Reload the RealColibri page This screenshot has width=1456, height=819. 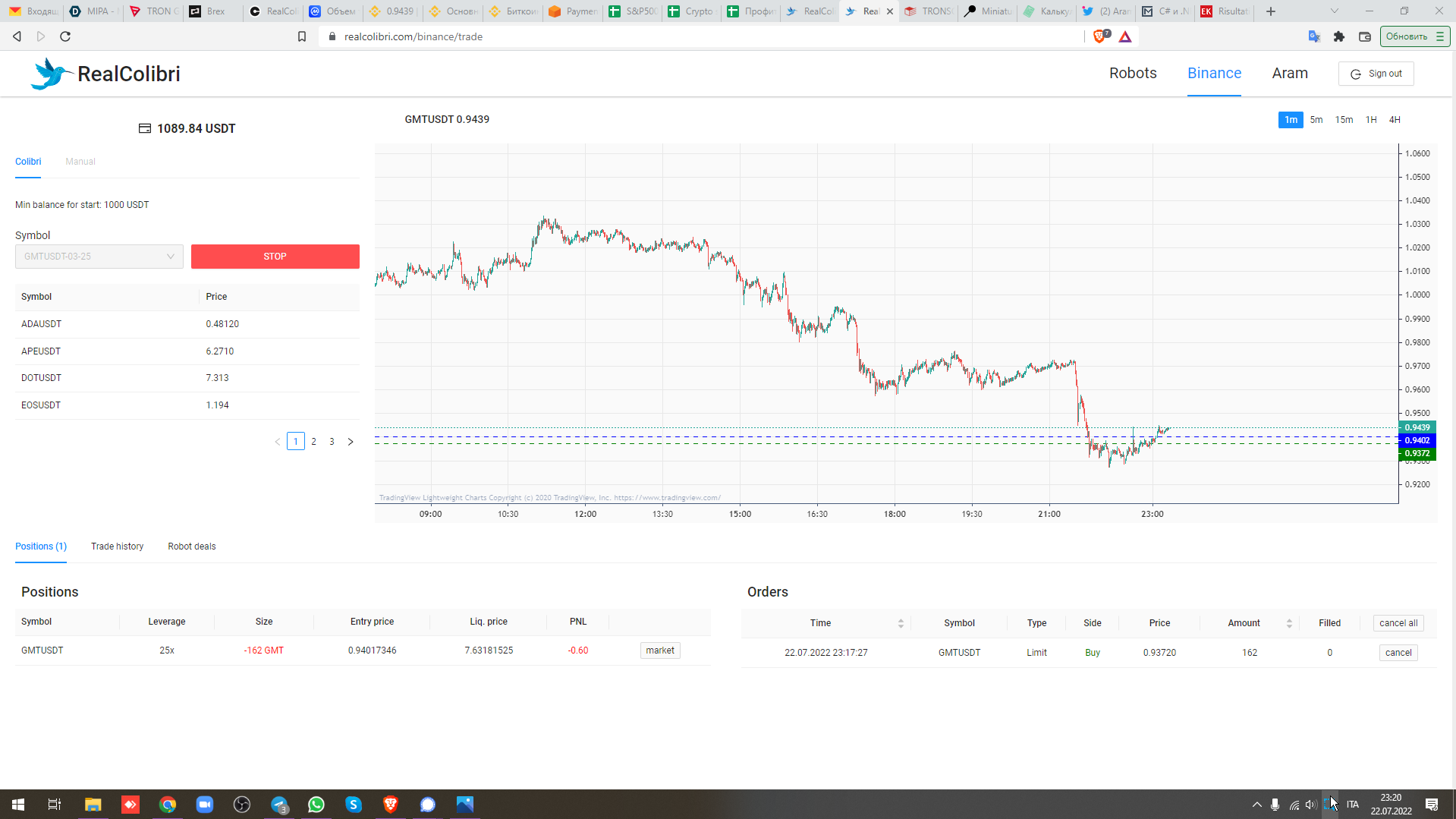pos(65,36)
